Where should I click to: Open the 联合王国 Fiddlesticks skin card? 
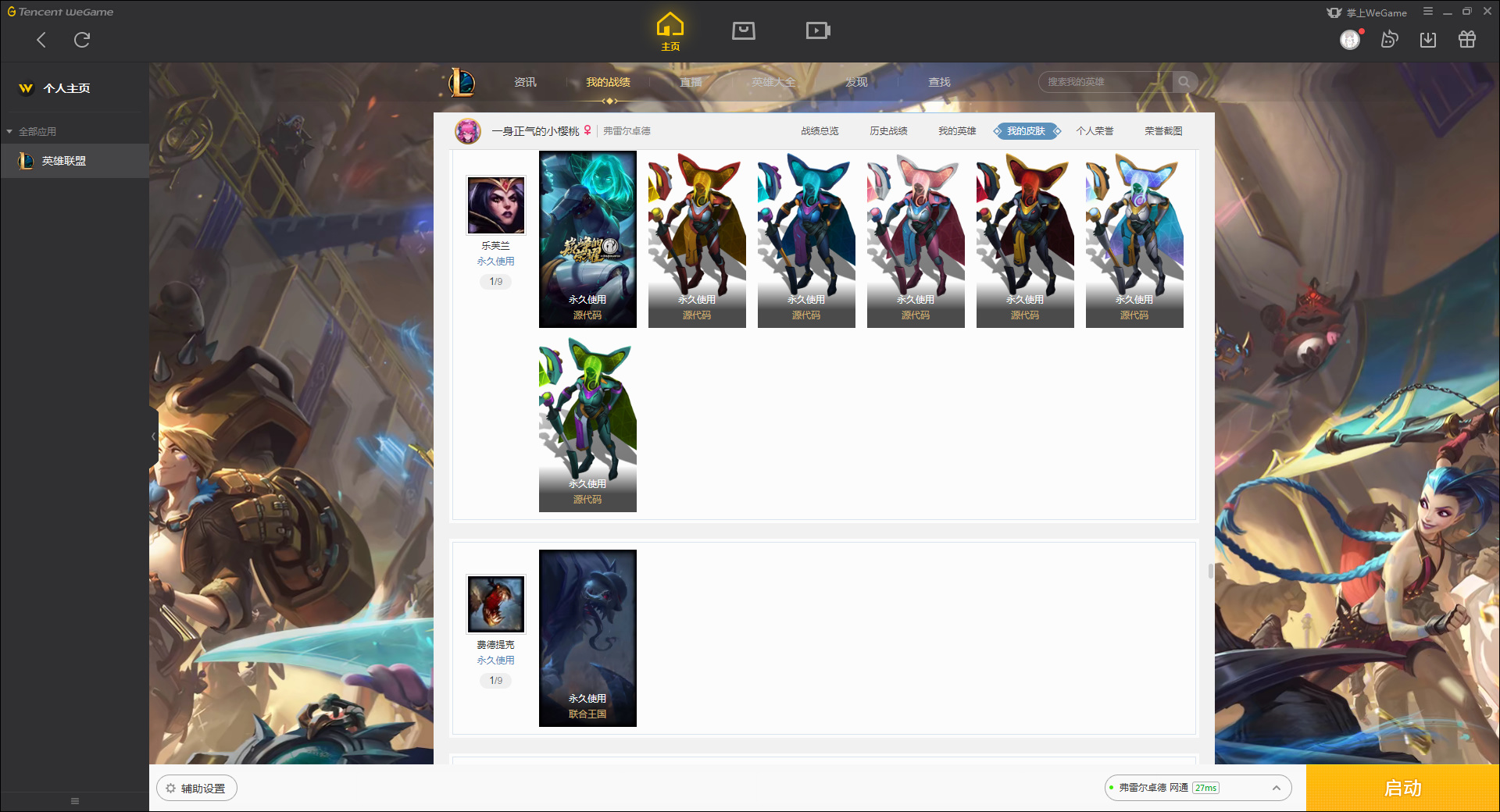pyautogui.click(x=587, y=638)
